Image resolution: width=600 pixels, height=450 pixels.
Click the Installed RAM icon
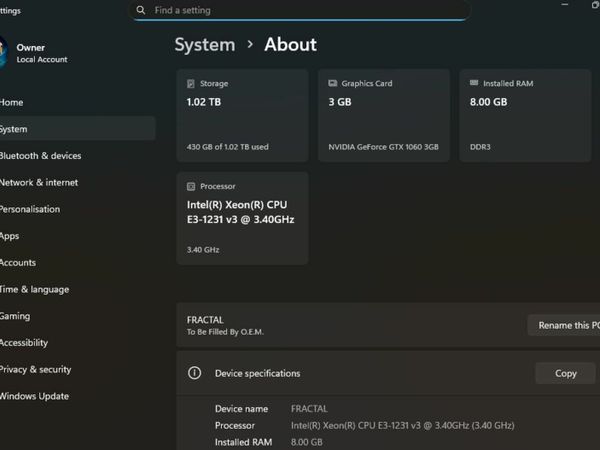pyautogui.click(x=473, y=84)
